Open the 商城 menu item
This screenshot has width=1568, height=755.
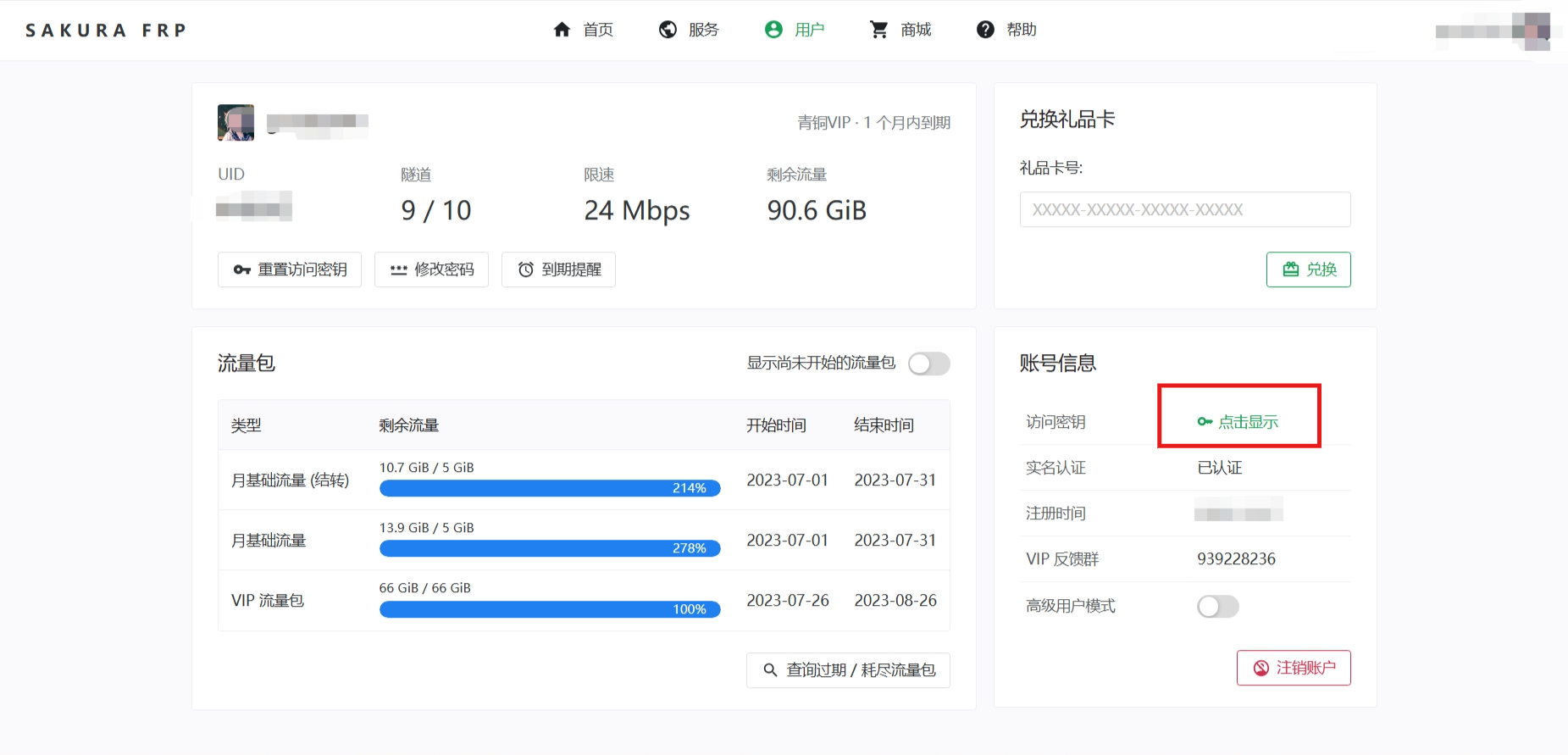pos(916,30)
